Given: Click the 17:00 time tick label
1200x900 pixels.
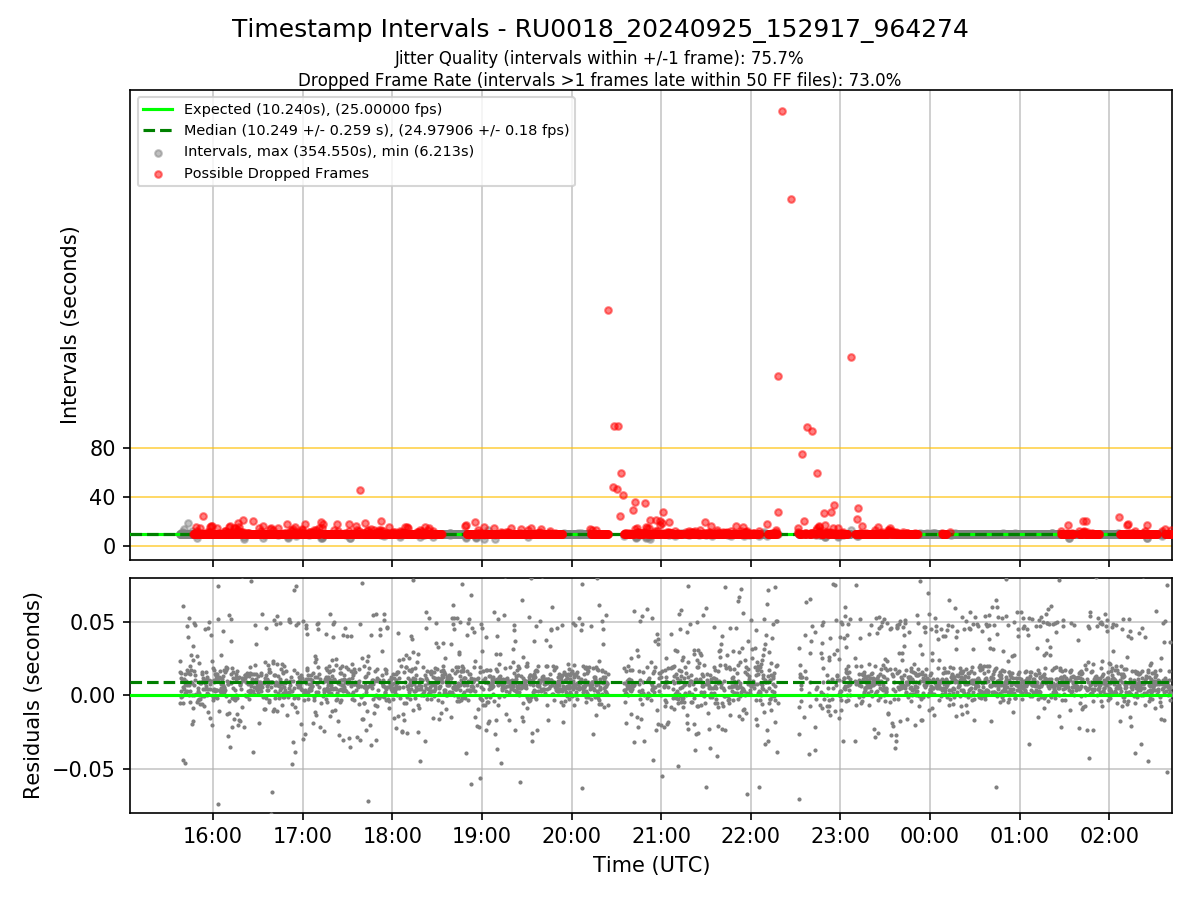Looking at the screenshot, I should (303, 835).
